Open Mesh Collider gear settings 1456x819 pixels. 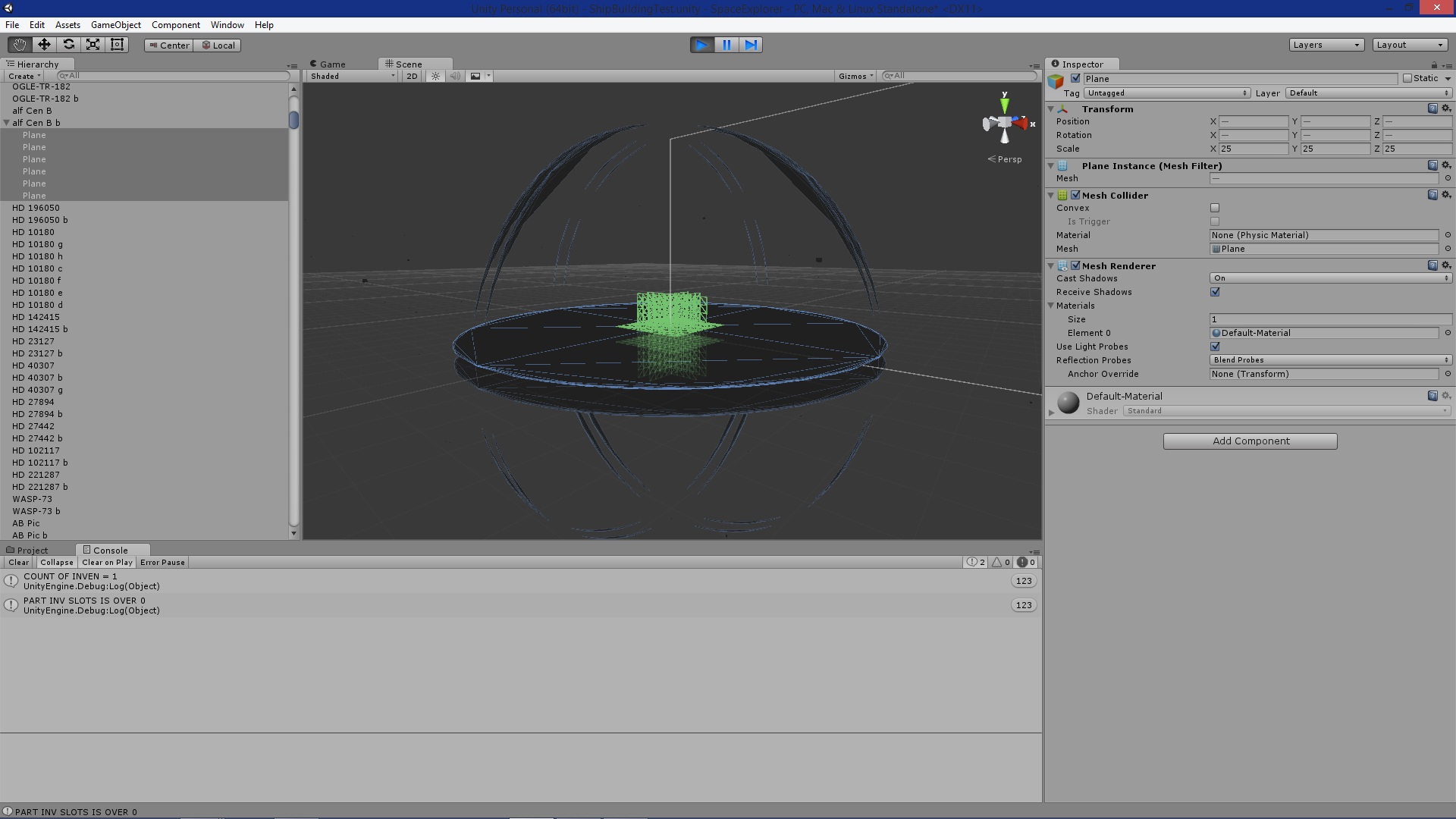click(x=1446, y=195)
